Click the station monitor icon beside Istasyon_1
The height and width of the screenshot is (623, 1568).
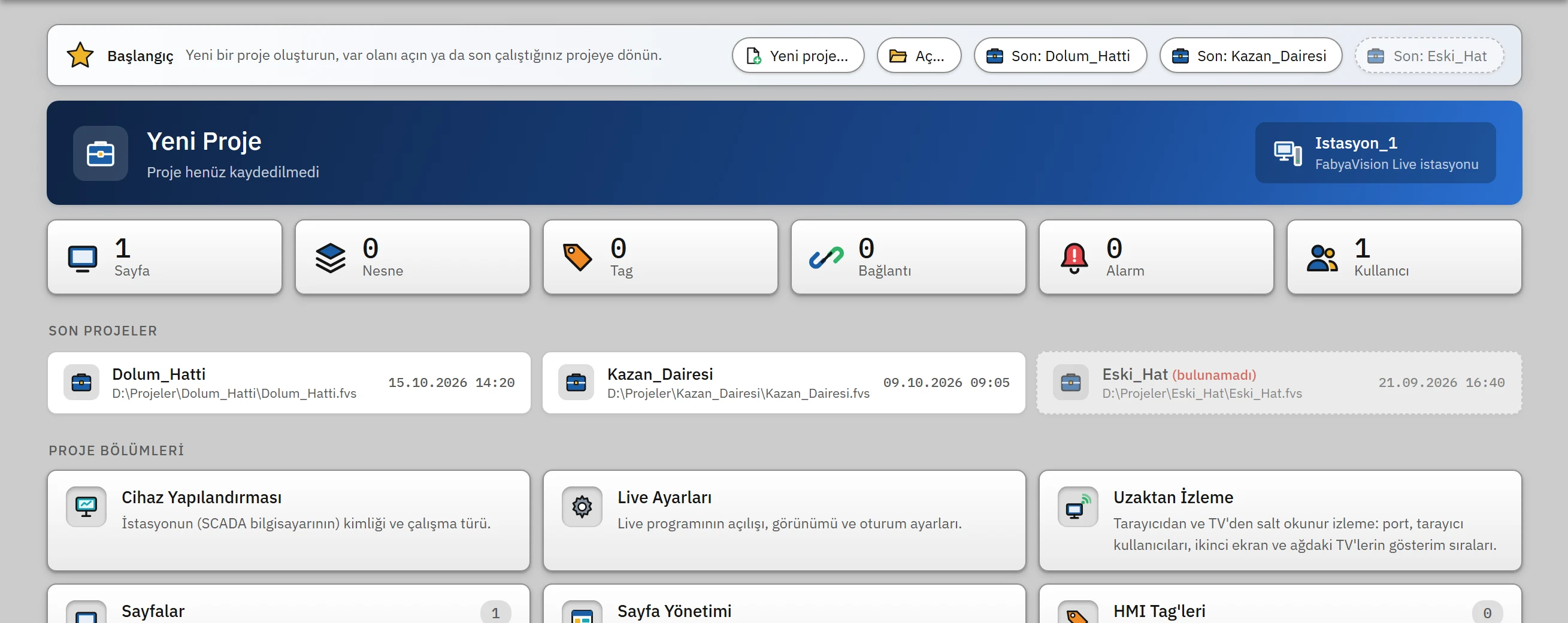[1287, 152]
